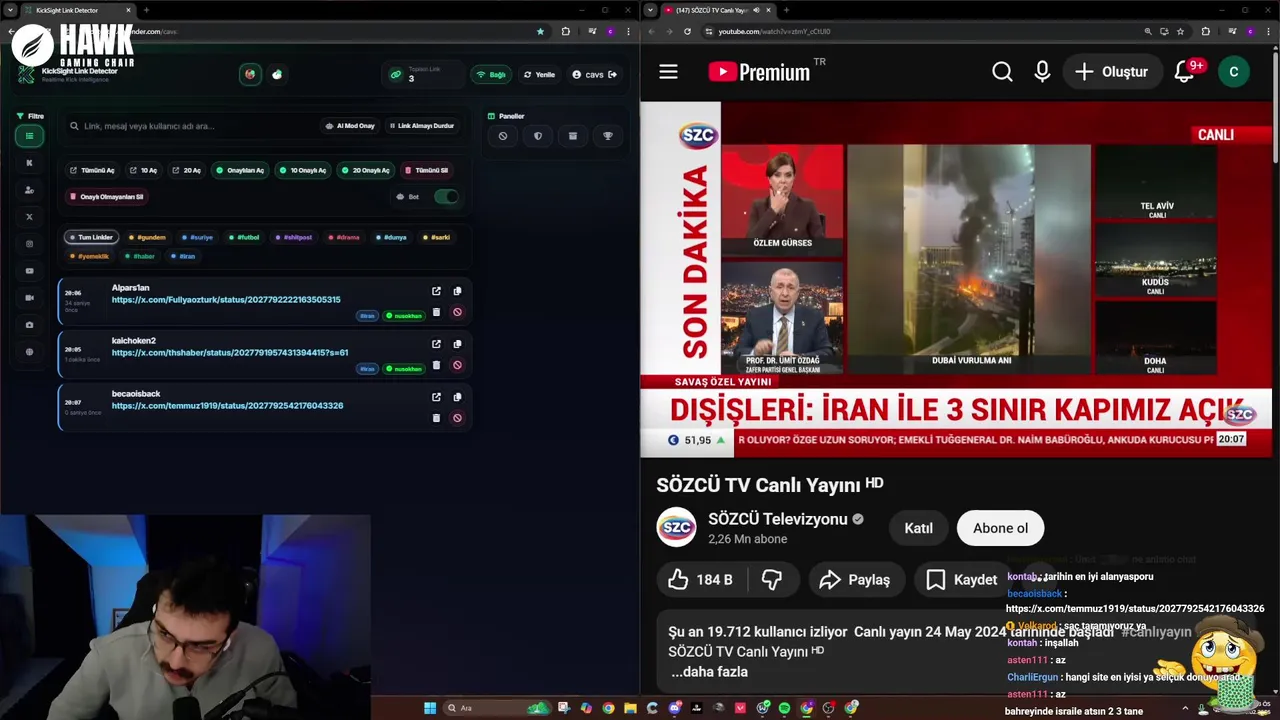This screenshot has width=1280, height=720.
Task: Open the x.com/Fullyaozturk status link
Action: (x=226, y=300)
